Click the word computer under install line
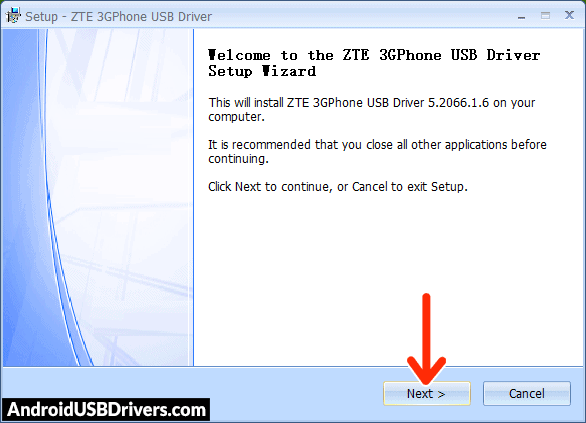 click(235, 117)
